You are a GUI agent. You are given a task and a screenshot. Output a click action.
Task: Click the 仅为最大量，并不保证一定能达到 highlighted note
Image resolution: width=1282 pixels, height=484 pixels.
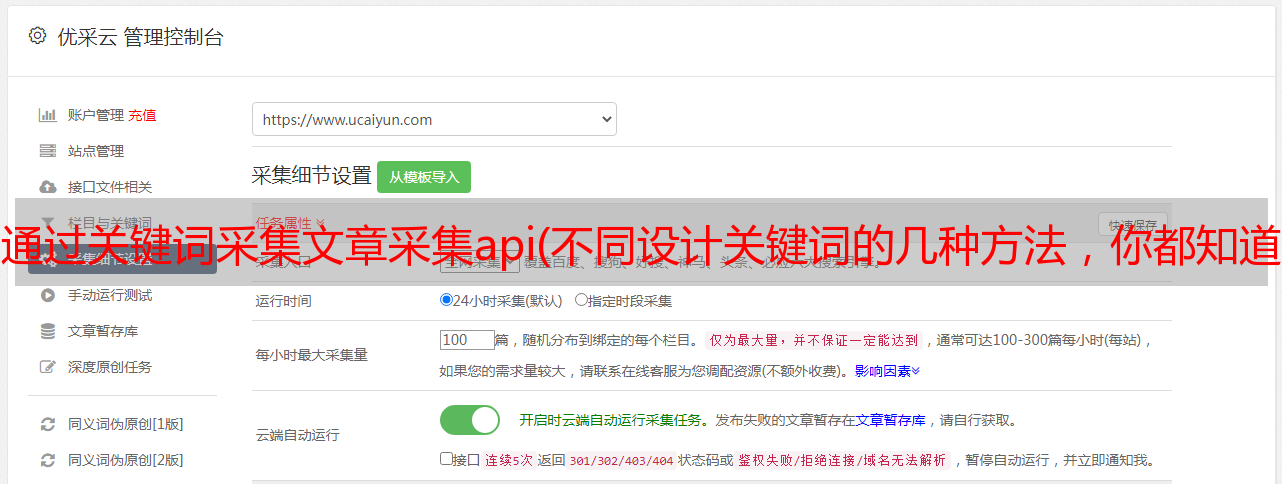815,340
